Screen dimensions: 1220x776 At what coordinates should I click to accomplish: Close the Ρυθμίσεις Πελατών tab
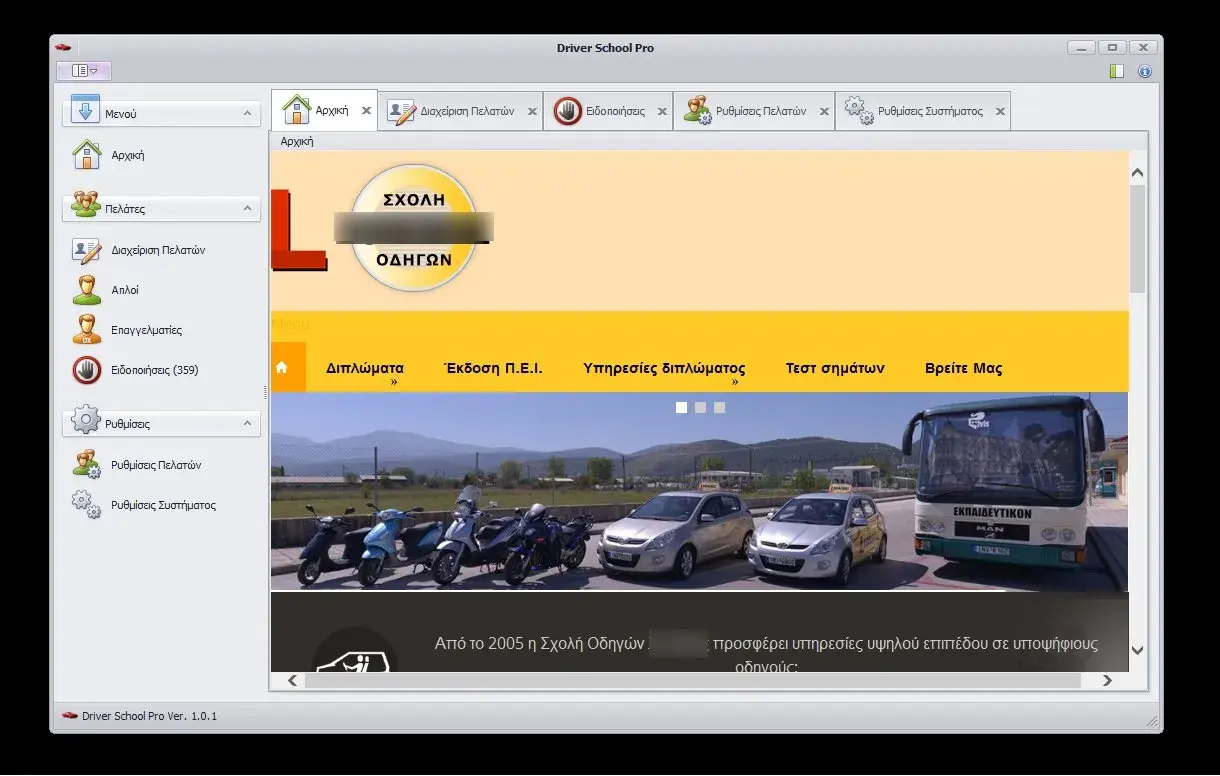pyautogui.click(x=824, y=111)
